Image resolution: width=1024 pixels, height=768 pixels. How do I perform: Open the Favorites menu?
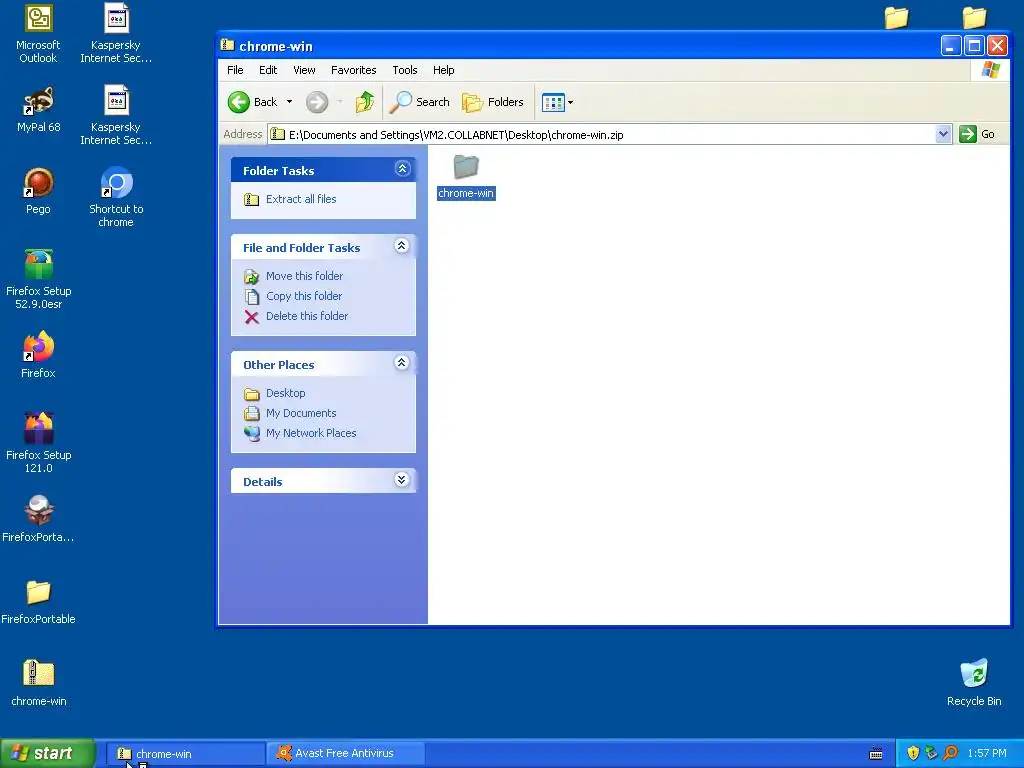coord(353,70)
